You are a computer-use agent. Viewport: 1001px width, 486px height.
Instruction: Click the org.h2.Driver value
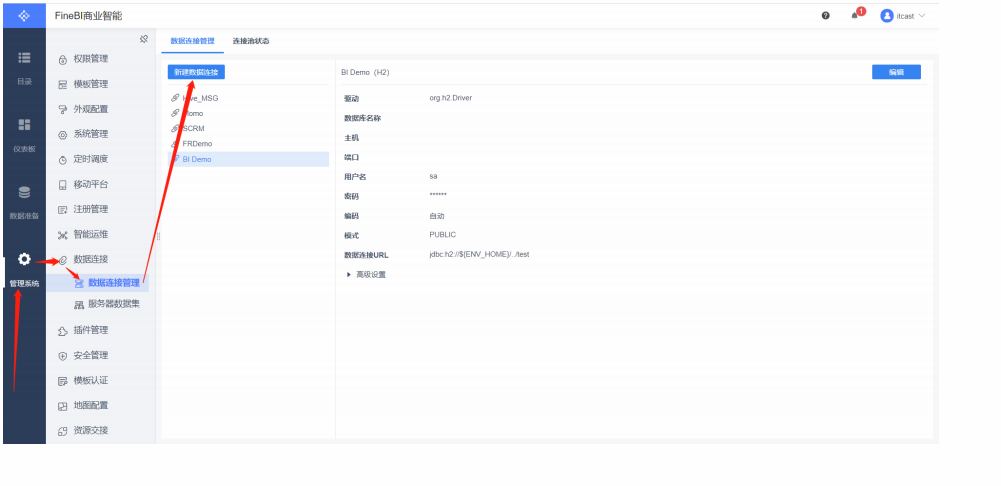coord(451,98)
